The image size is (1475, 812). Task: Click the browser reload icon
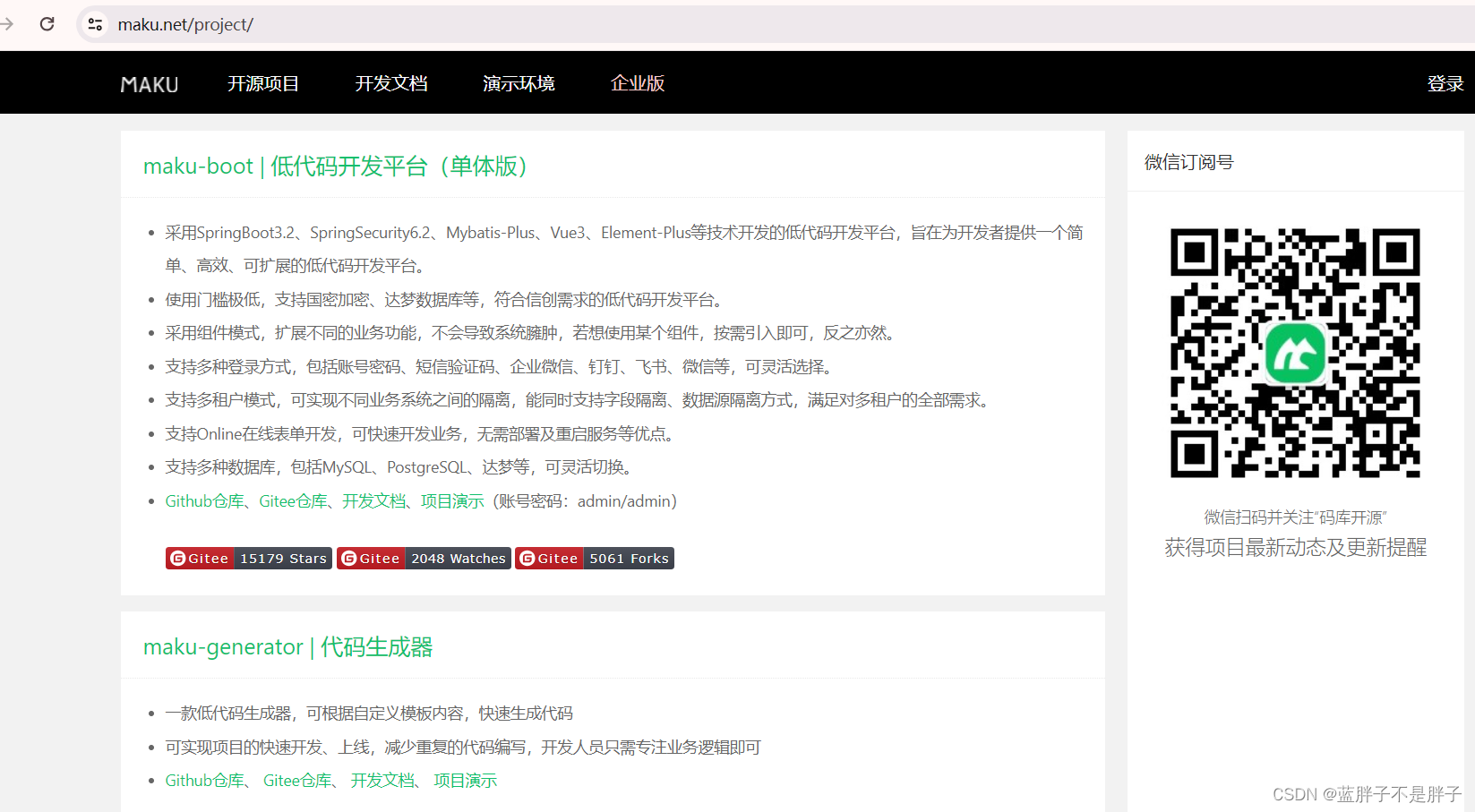(47, 24)
